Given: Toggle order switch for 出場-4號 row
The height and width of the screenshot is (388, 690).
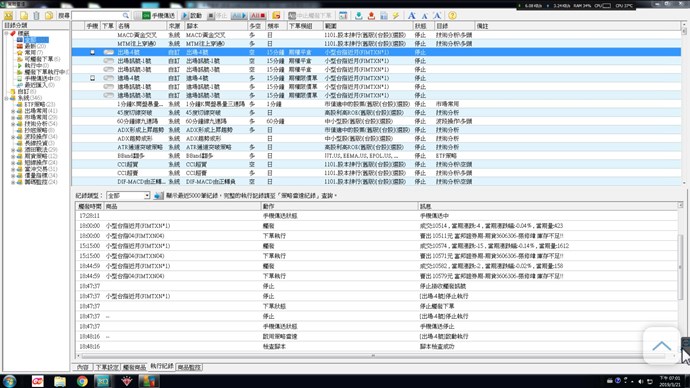Looking at the screenshot, I should (x=108, y=52).
